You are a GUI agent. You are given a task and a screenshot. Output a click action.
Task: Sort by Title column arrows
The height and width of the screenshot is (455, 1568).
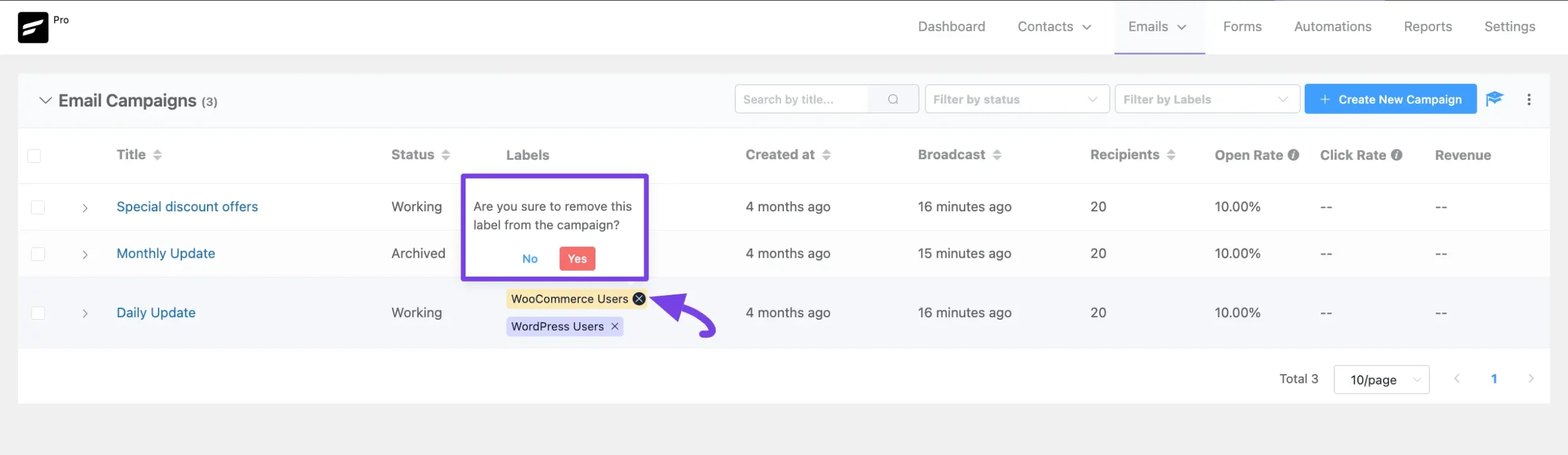coord(157,155)
